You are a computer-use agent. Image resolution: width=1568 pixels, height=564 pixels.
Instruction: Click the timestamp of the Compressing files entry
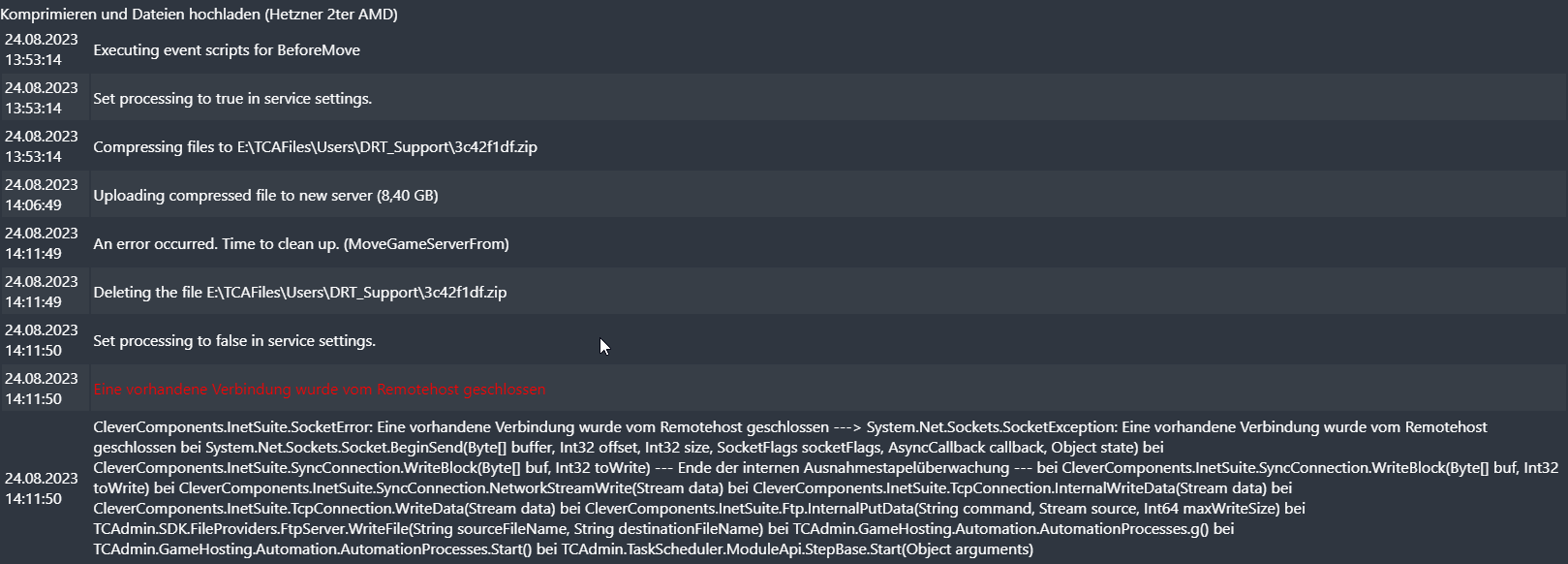42,146
